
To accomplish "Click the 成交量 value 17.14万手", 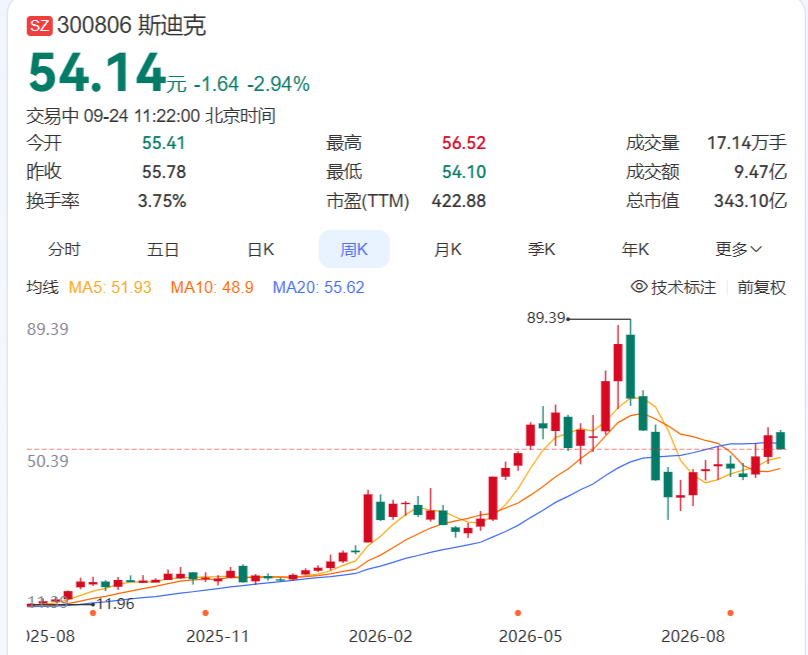I will point(747,143).
